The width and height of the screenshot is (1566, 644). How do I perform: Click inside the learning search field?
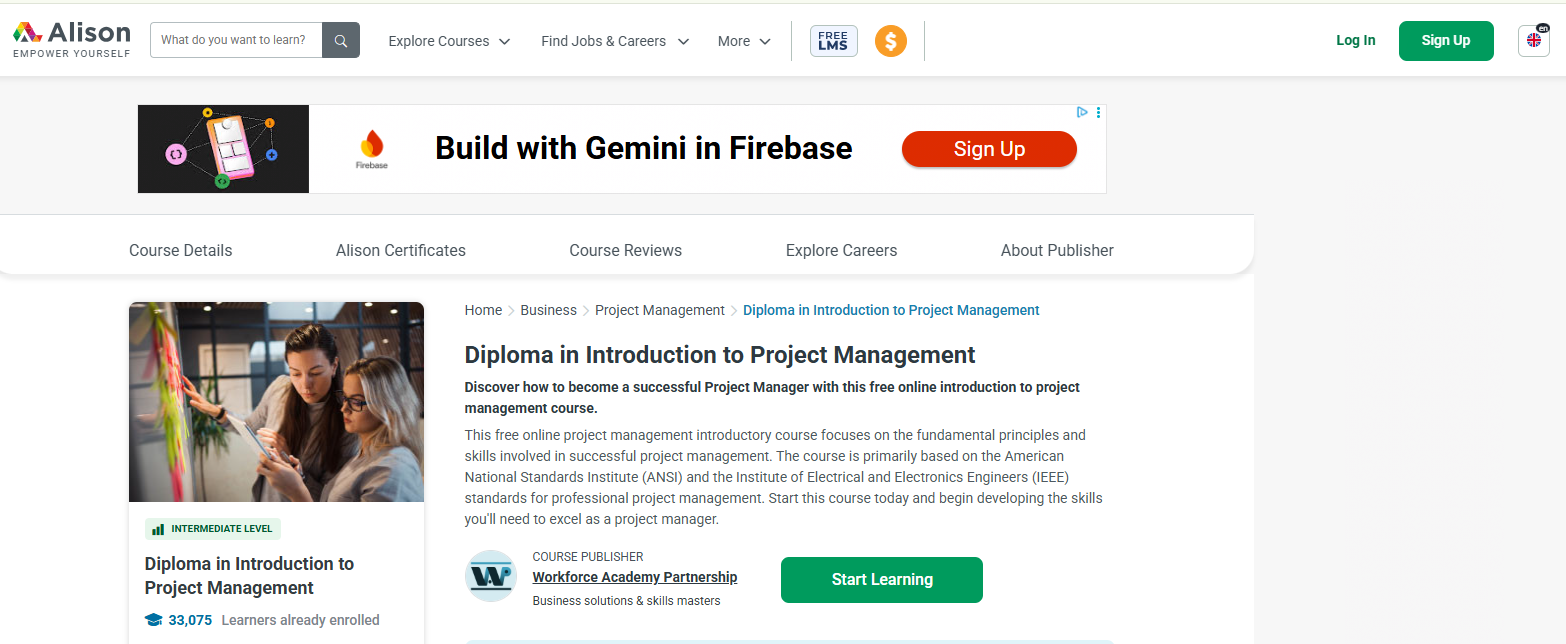coord(235,40)
